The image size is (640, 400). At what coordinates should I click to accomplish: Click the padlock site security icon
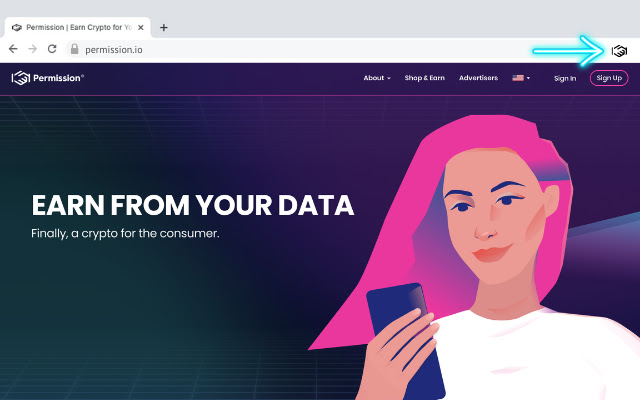point(74,49)
